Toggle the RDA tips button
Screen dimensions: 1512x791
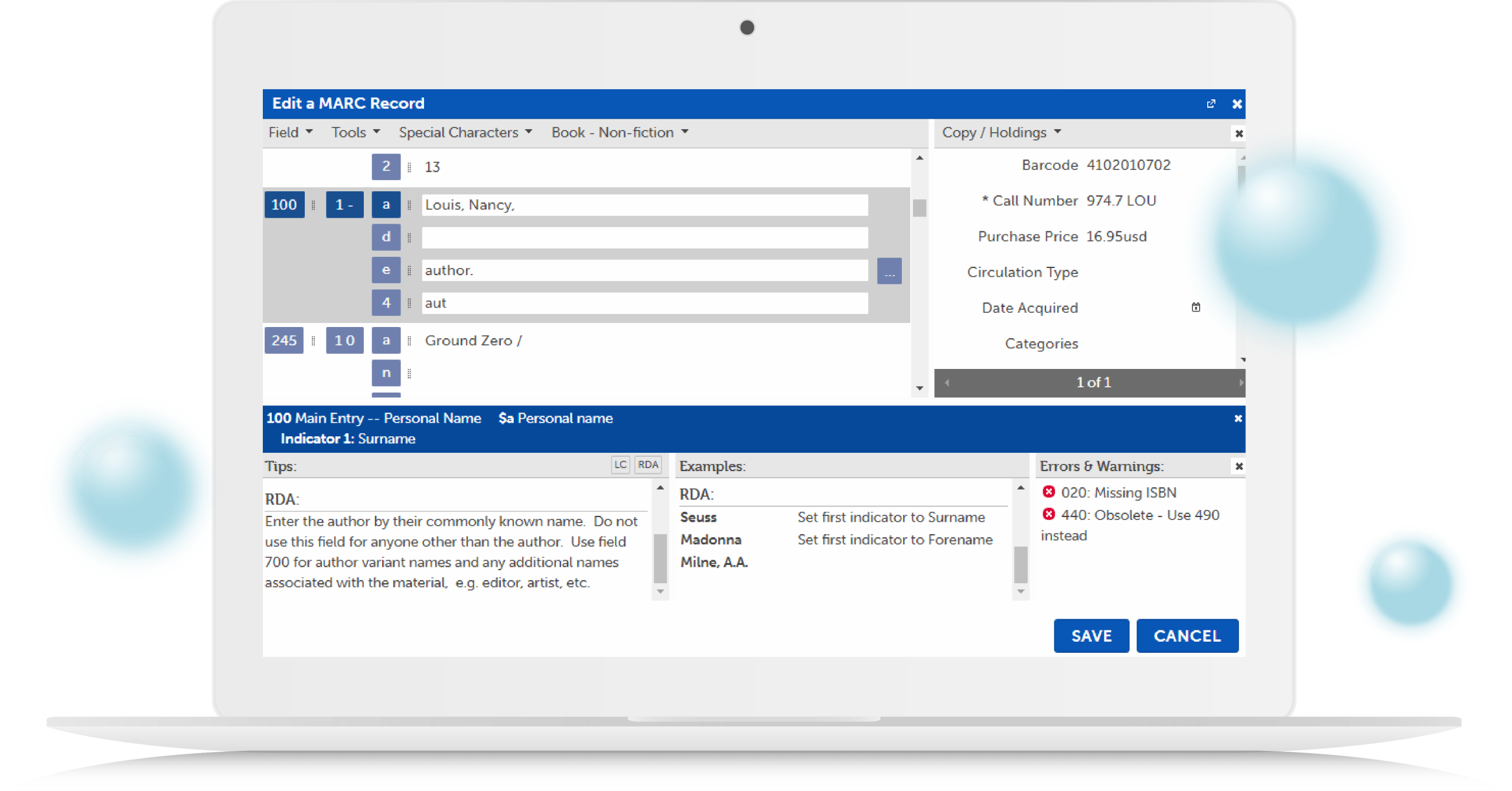click(648, 465)
